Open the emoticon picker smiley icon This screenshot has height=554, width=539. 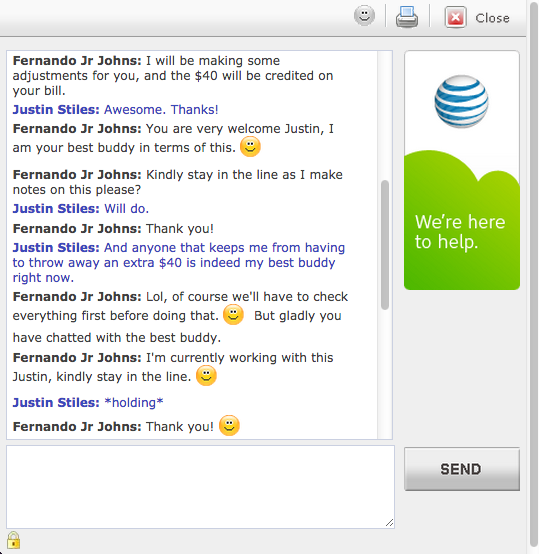click(x=364, y=16)
